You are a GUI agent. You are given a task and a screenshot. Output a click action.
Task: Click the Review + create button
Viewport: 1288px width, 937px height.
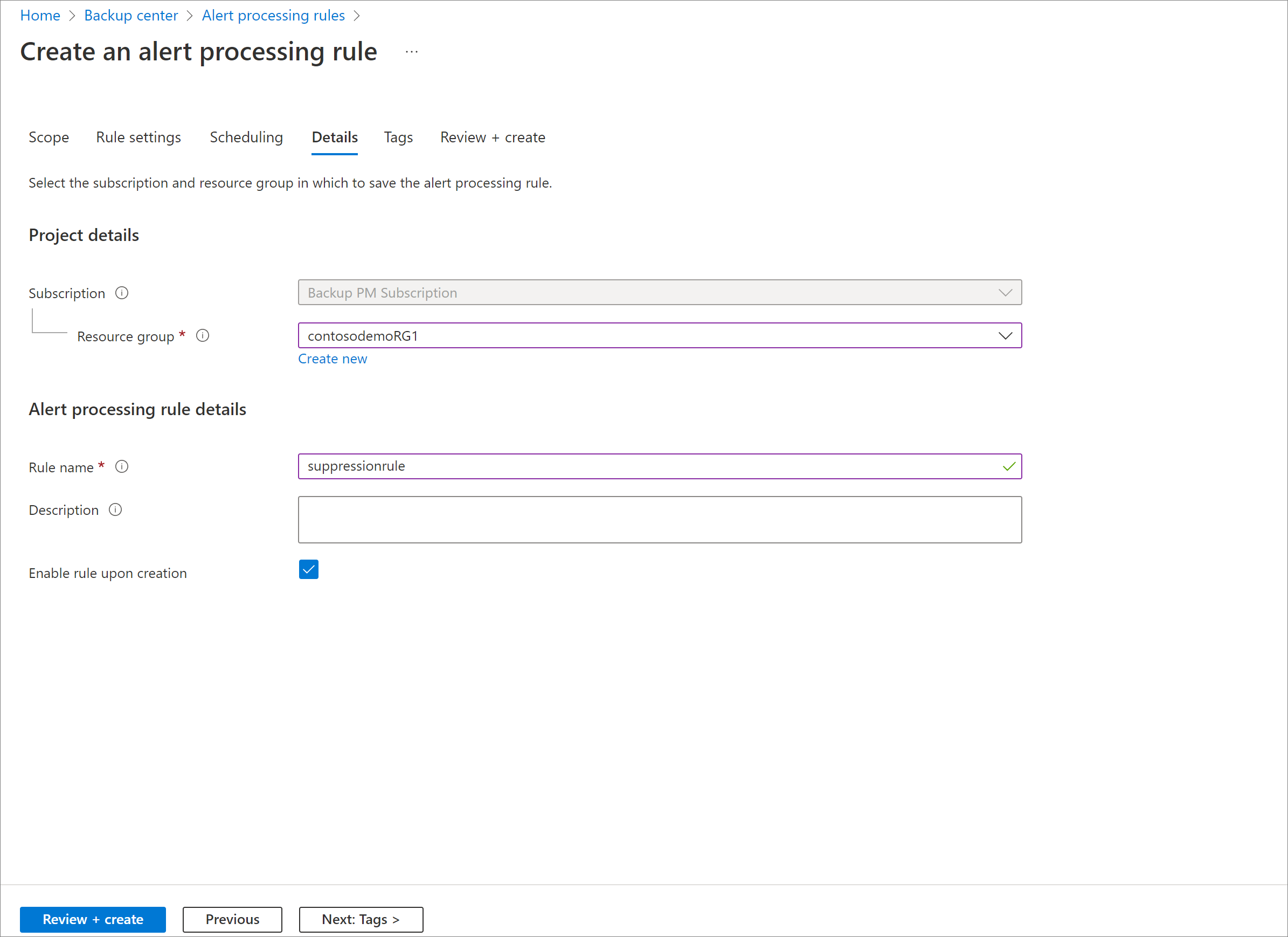pos(92,919)
